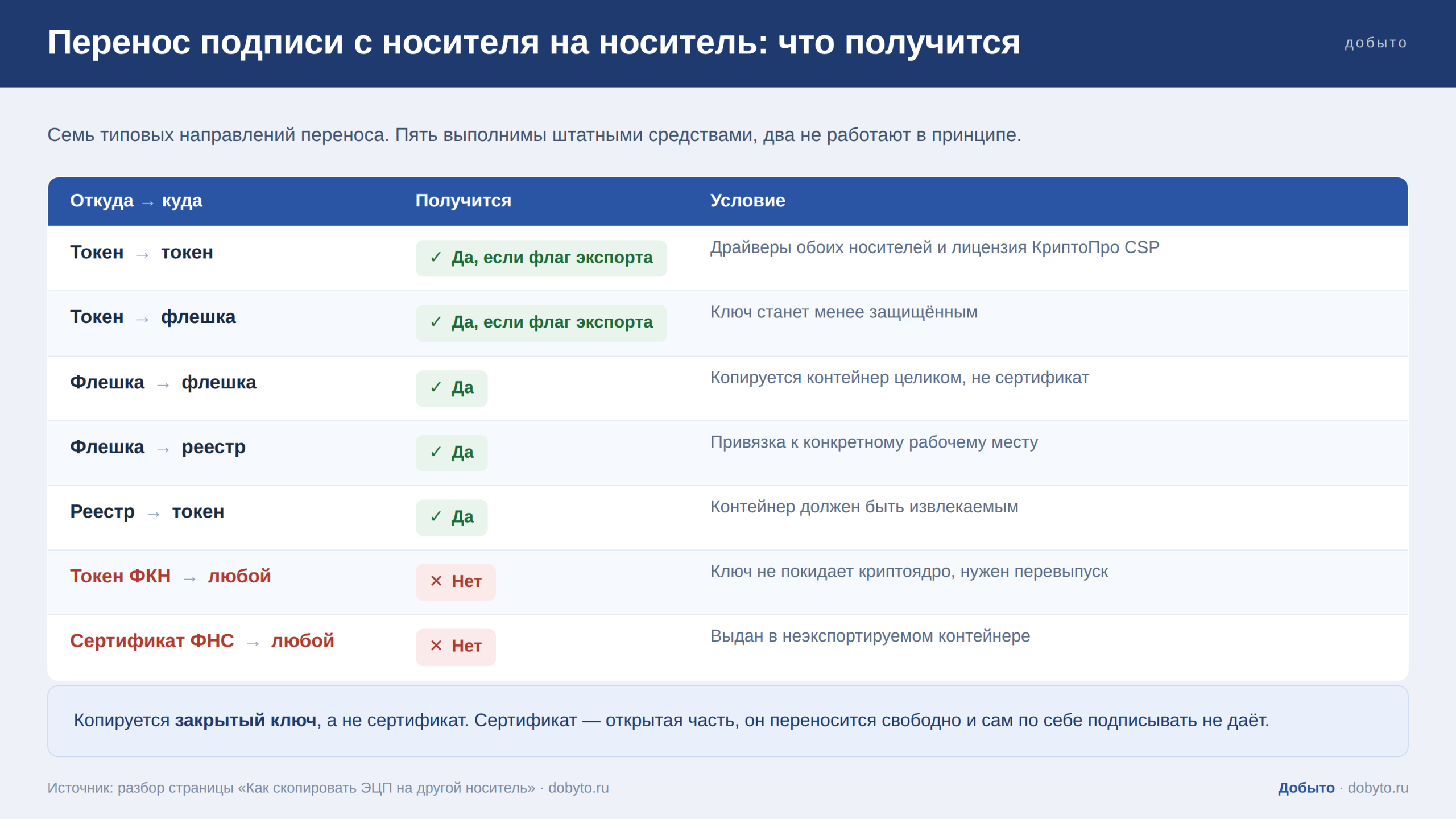Click the bold «закрытый ключ» in the note

[245, 721]
